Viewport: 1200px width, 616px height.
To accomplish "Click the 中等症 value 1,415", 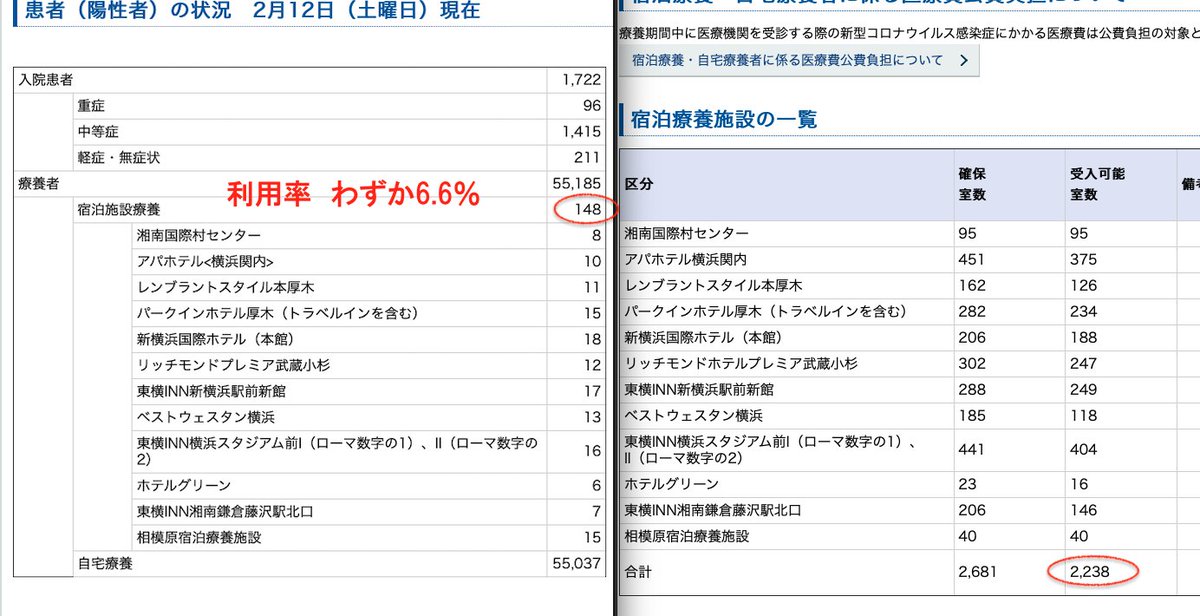I will tap(581, 131).
